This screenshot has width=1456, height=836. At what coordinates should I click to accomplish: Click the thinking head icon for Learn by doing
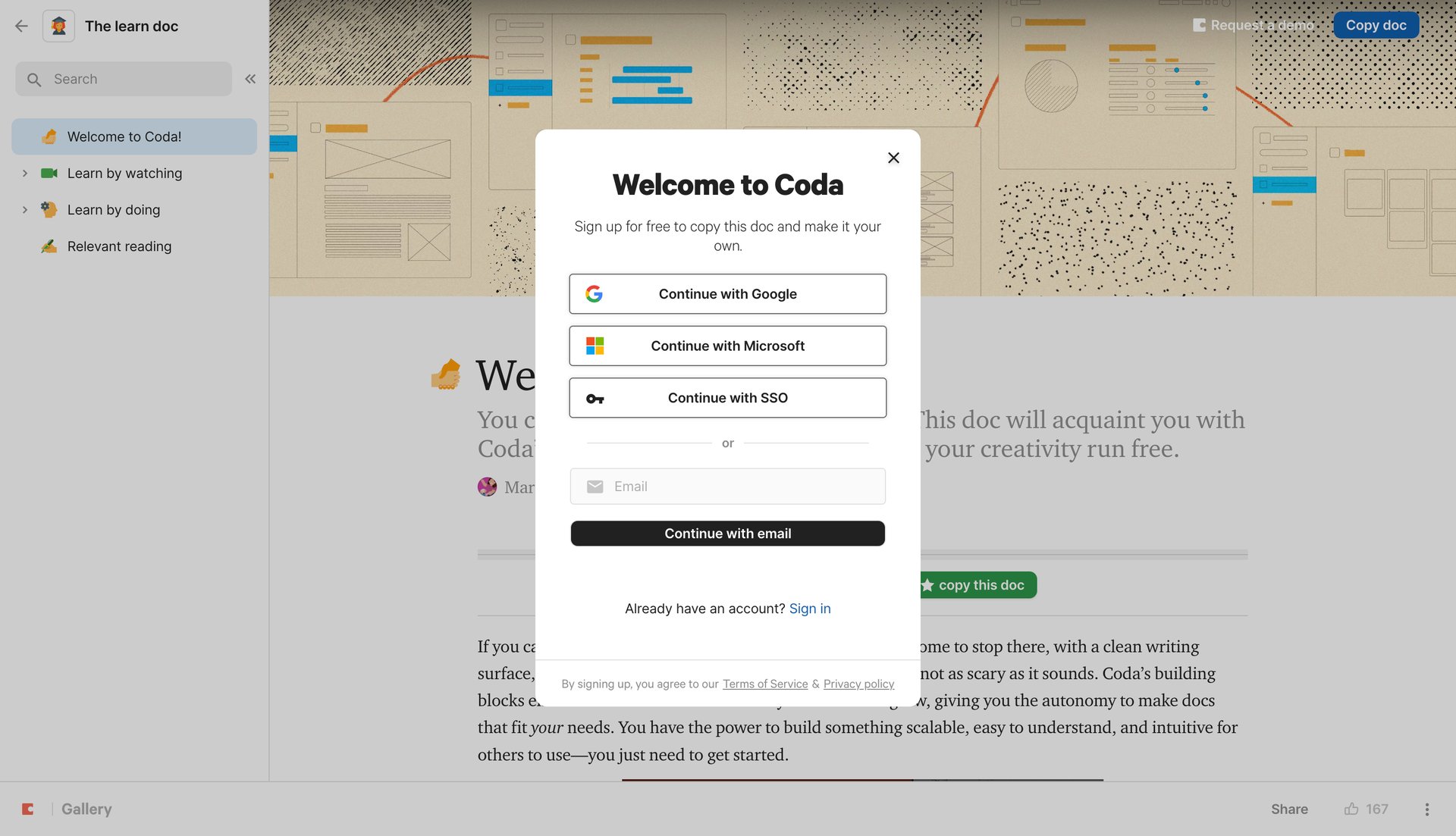[x=49, y=209]
